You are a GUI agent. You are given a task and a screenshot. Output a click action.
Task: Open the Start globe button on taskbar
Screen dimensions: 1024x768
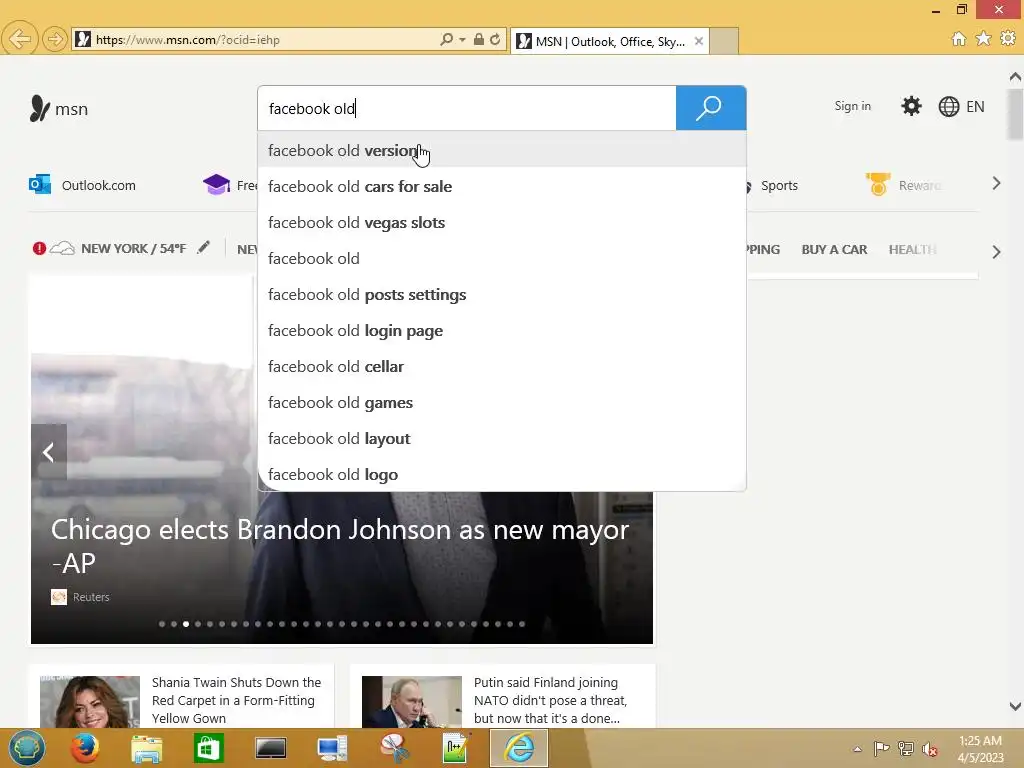[x=27, y=748]
